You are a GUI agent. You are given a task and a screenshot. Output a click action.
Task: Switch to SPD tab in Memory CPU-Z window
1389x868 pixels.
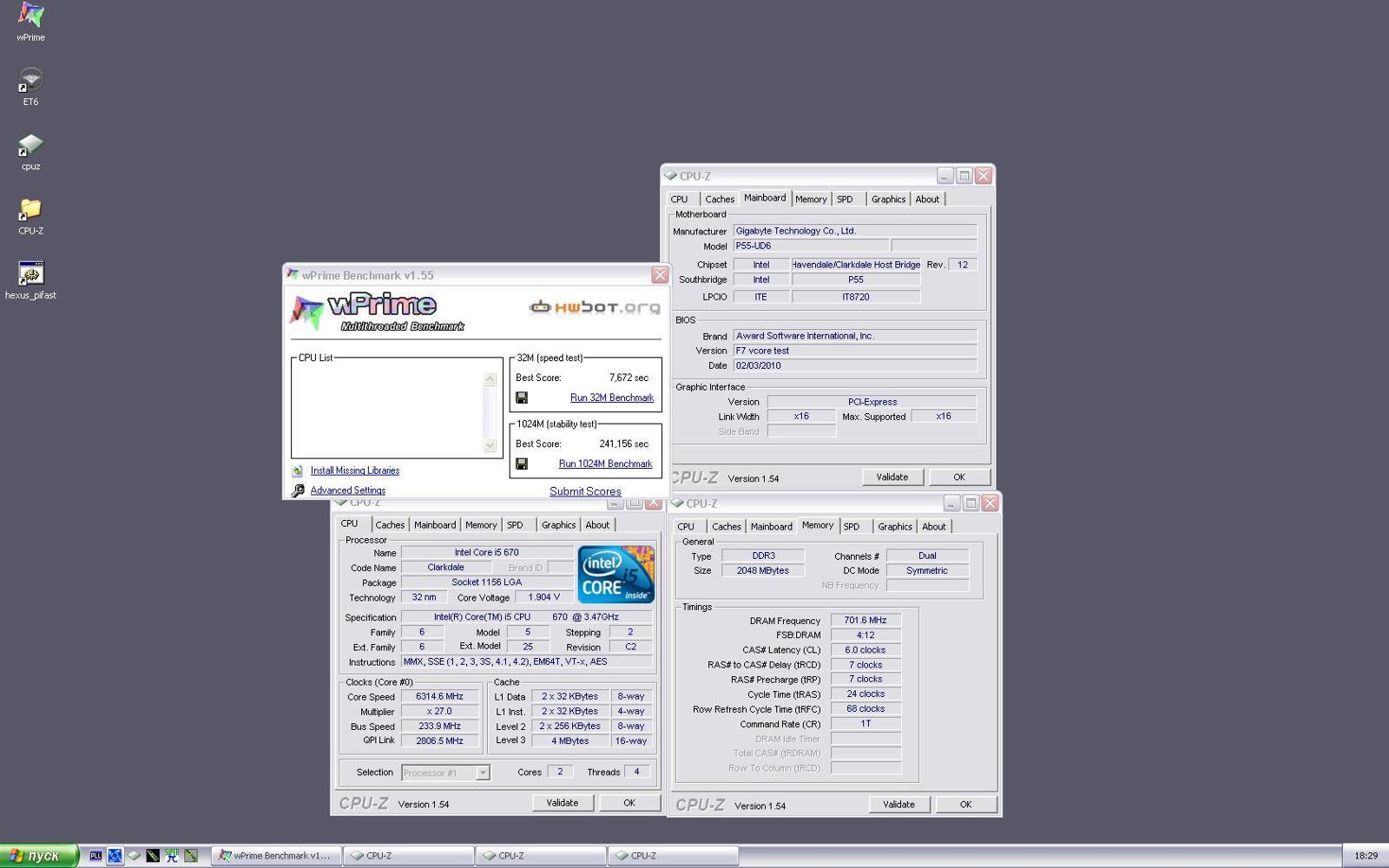click(x=852, y=526)
